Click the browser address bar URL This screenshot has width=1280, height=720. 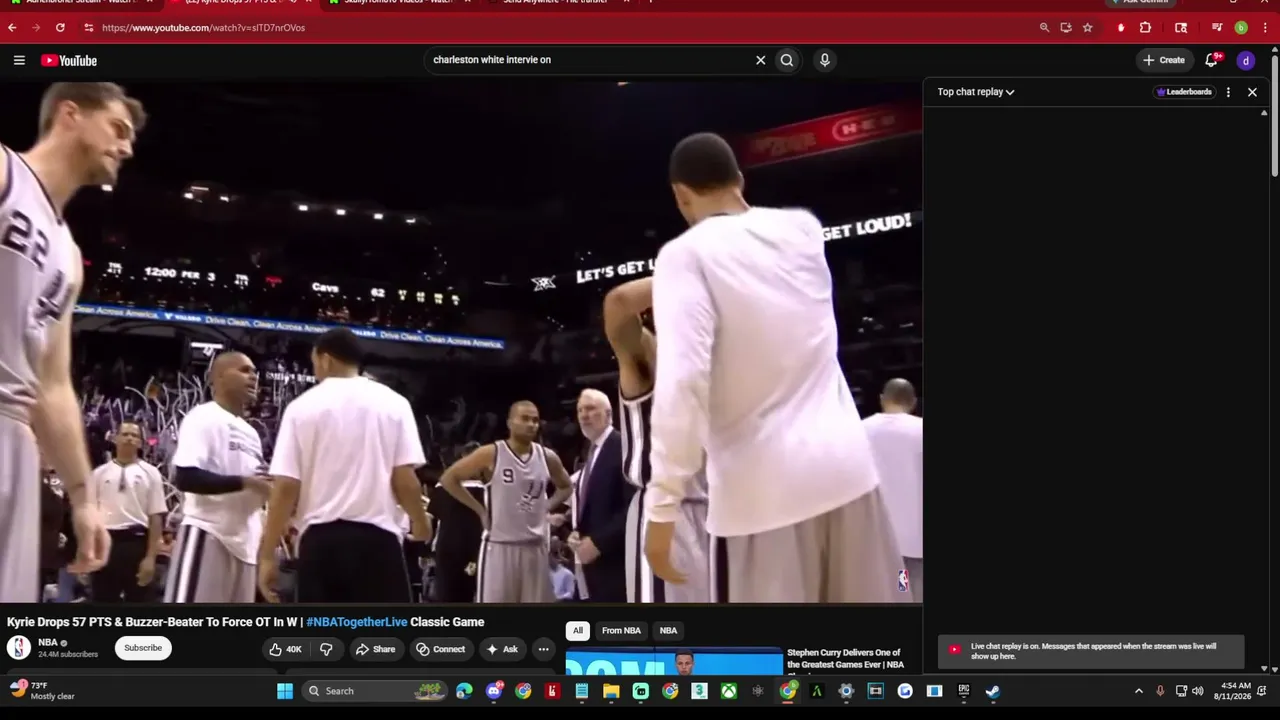203,28
